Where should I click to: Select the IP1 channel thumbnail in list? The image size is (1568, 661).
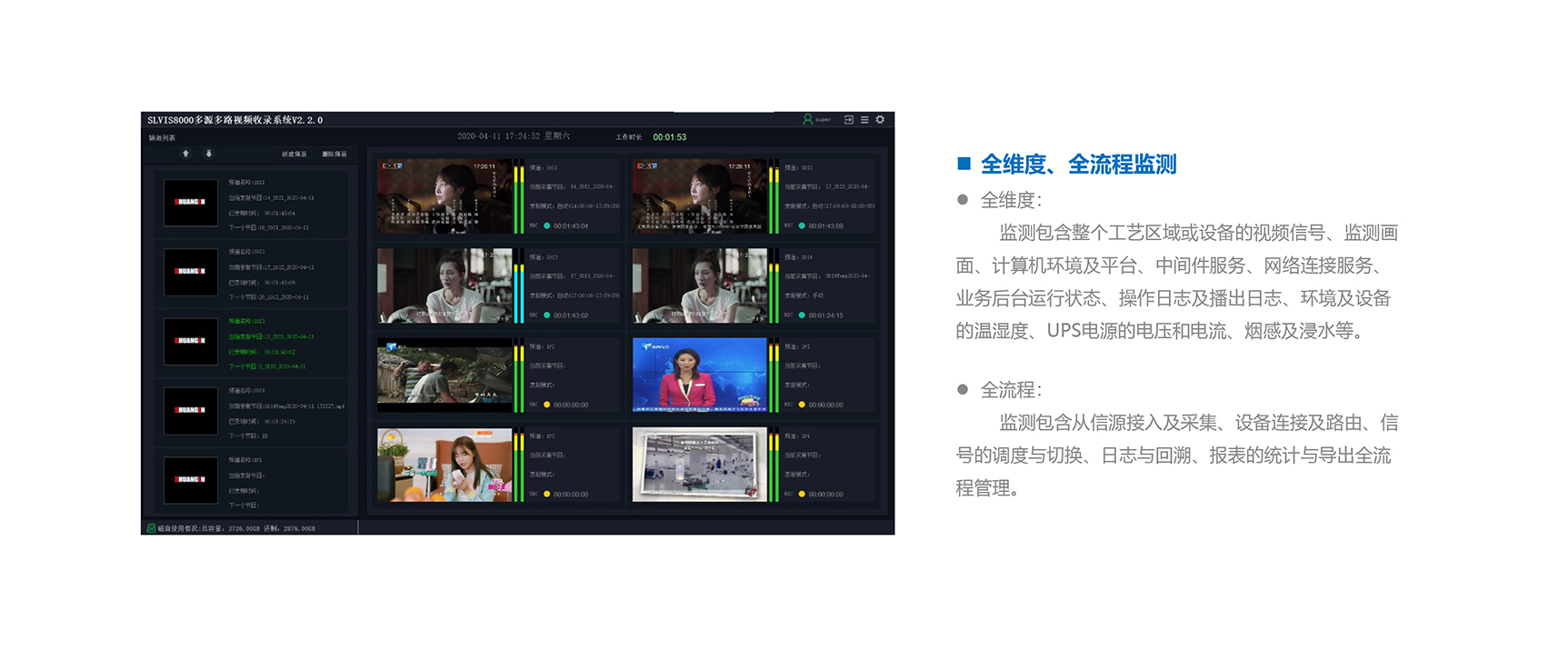[191, 479]
